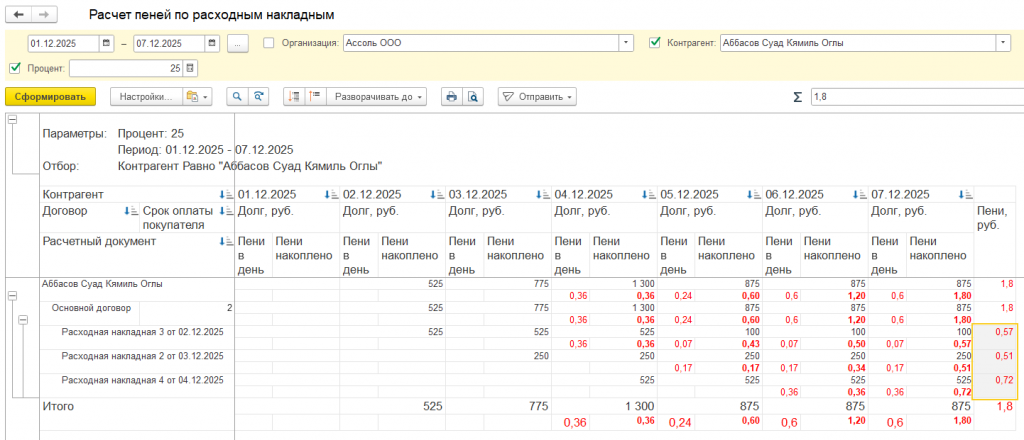Open print preview icon with magnifier
Image resolution: width=1024 pixels, height=440 pixels.
[x=474, y=97]
